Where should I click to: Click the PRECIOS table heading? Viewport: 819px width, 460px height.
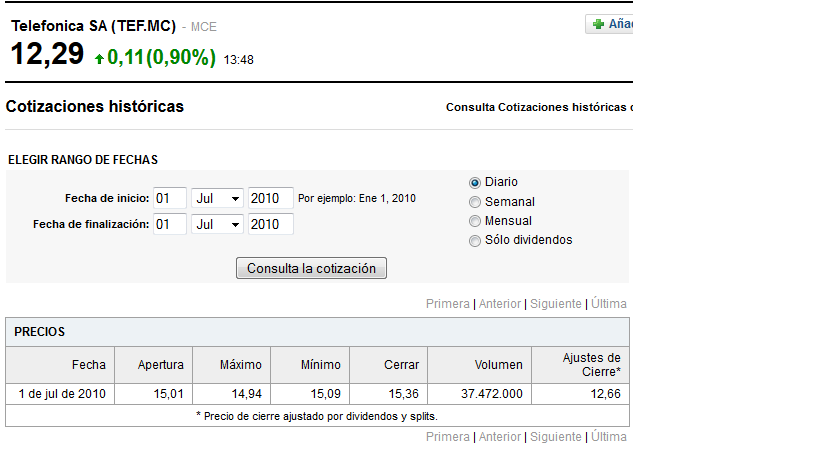(40, 332)
